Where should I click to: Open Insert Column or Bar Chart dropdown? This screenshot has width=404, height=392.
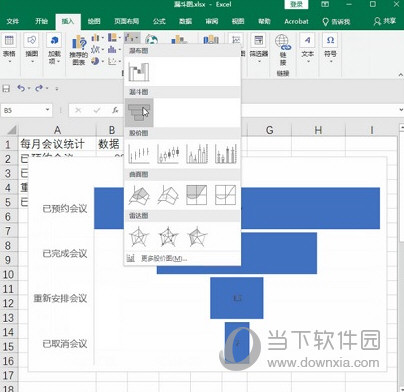tap(97, 38)
